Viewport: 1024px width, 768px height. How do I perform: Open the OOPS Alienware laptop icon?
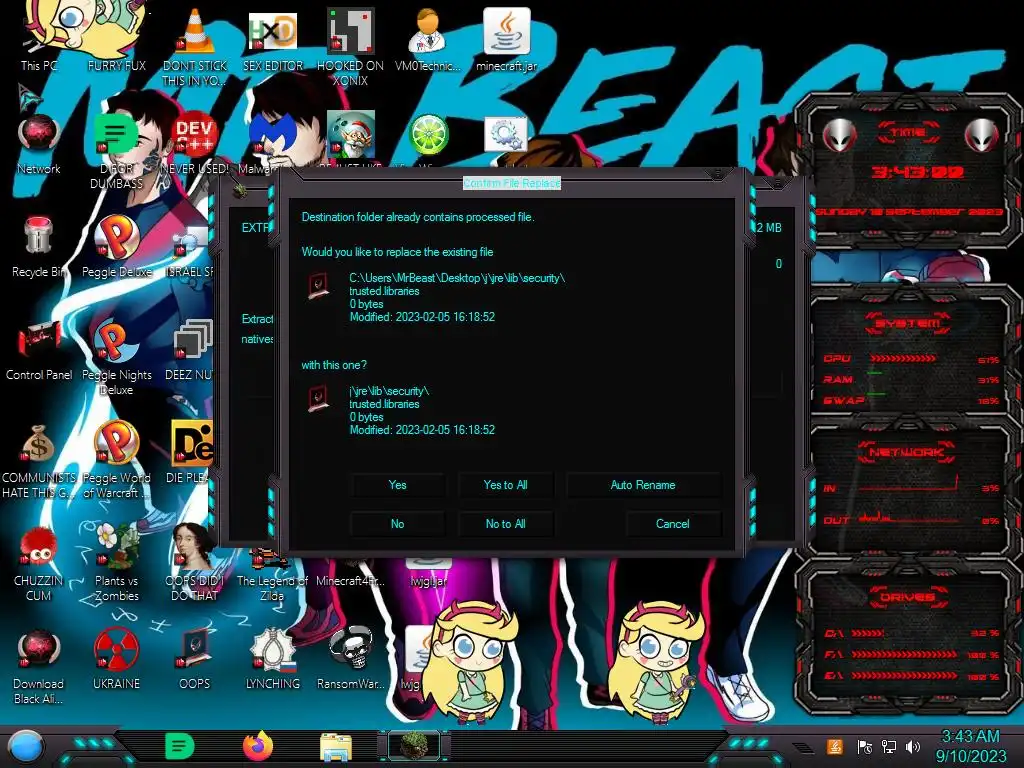pos(195,649)
